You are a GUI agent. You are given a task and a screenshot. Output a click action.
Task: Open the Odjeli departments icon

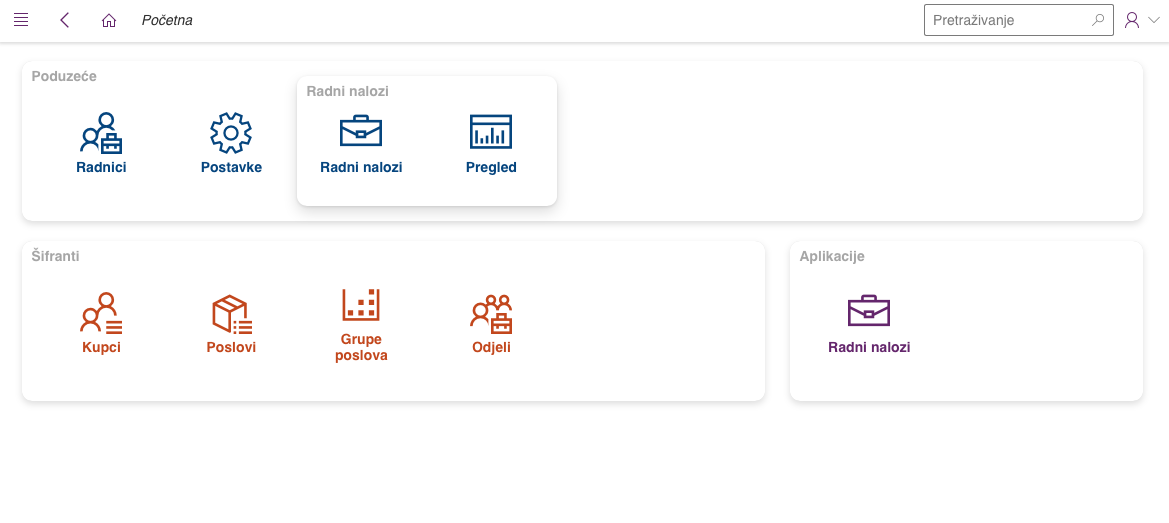click(x=491, y=313)
